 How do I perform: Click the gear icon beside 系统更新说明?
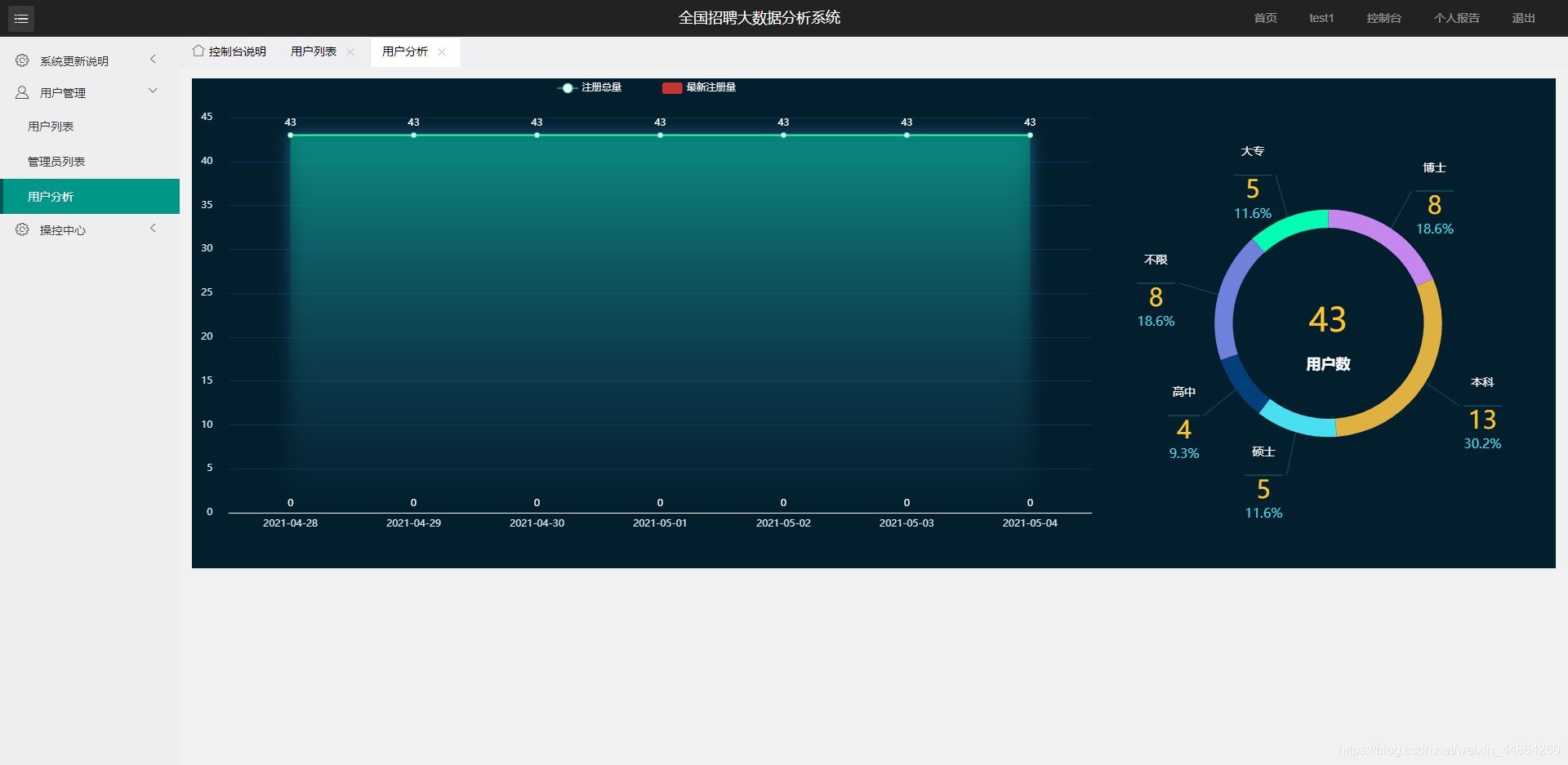tap(22, 60)
